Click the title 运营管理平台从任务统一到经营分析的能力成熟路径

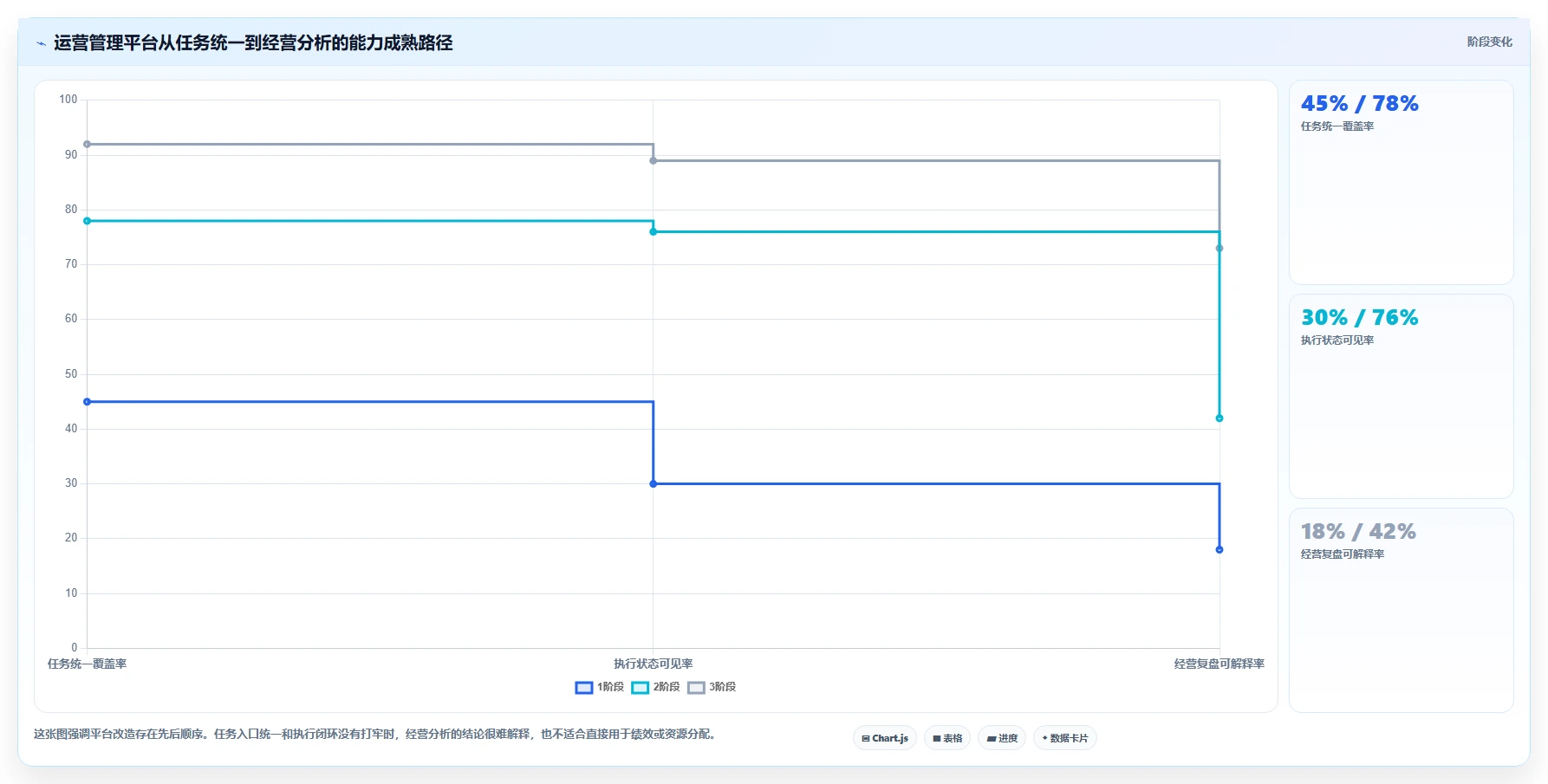pyautogui.click(x=253, y=42)
